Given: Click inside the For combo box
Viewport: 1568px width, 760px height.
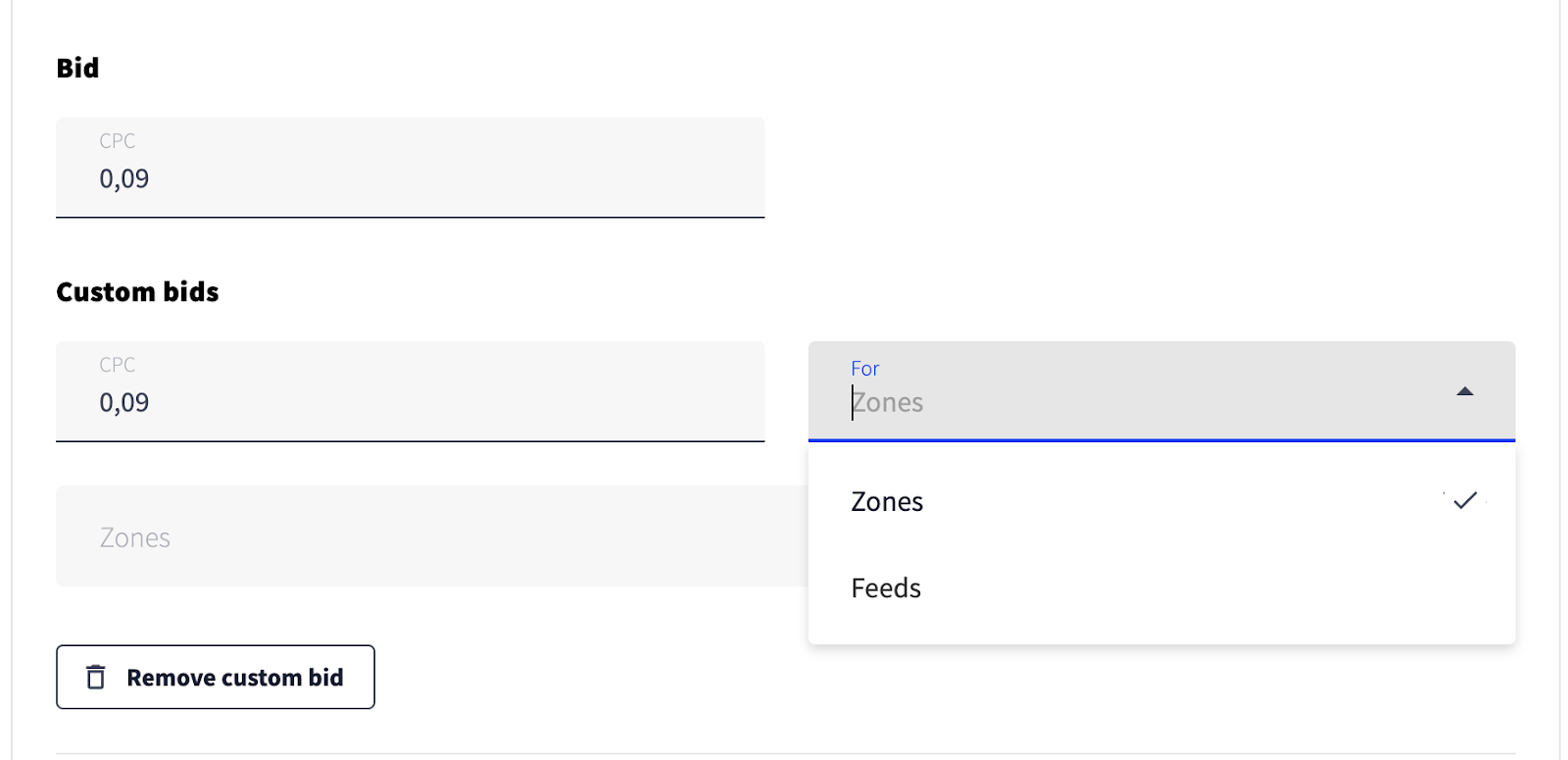Looking at the screenshot, I should click(x=1127, y=392).
